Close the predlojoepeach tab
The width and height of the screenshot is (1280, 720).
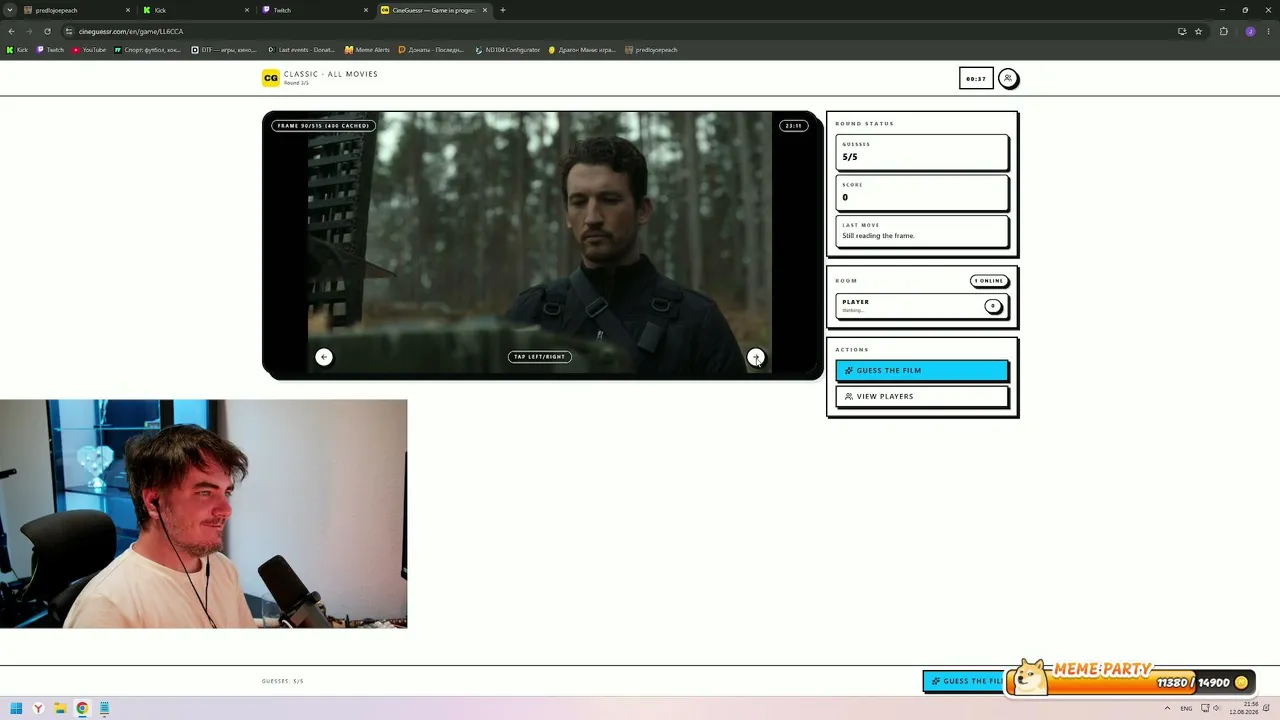[128, 10]
